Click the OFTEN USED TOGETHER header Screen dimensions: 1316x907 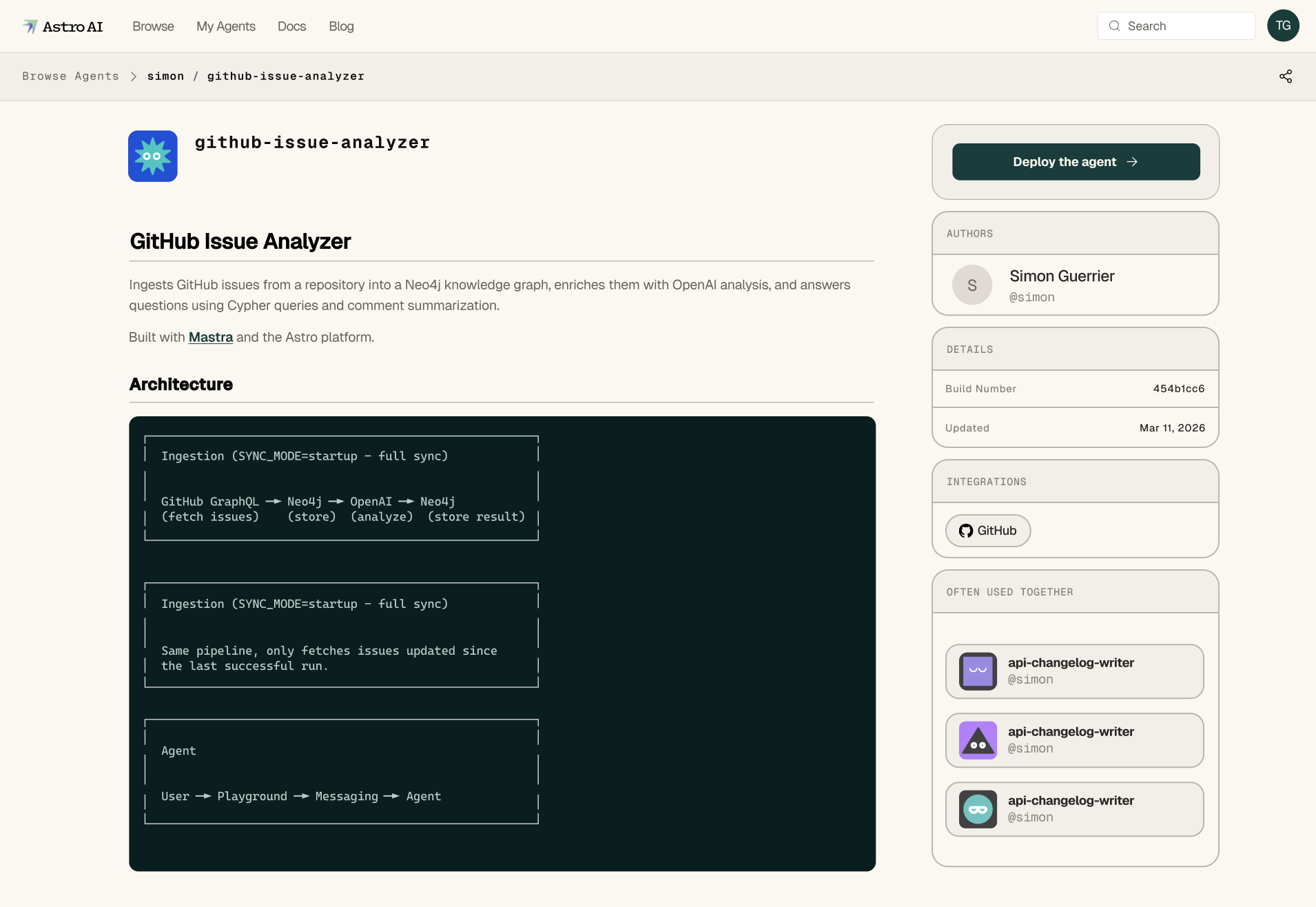click(x=1075, y=592)
